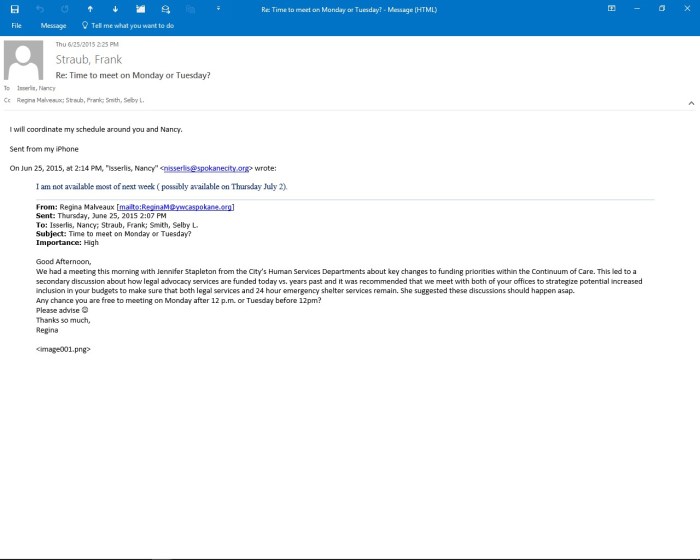The height and width of the screenshot is (560, 700).
Task: Click sender's profile picture placeholder
Action: (24, 59)
